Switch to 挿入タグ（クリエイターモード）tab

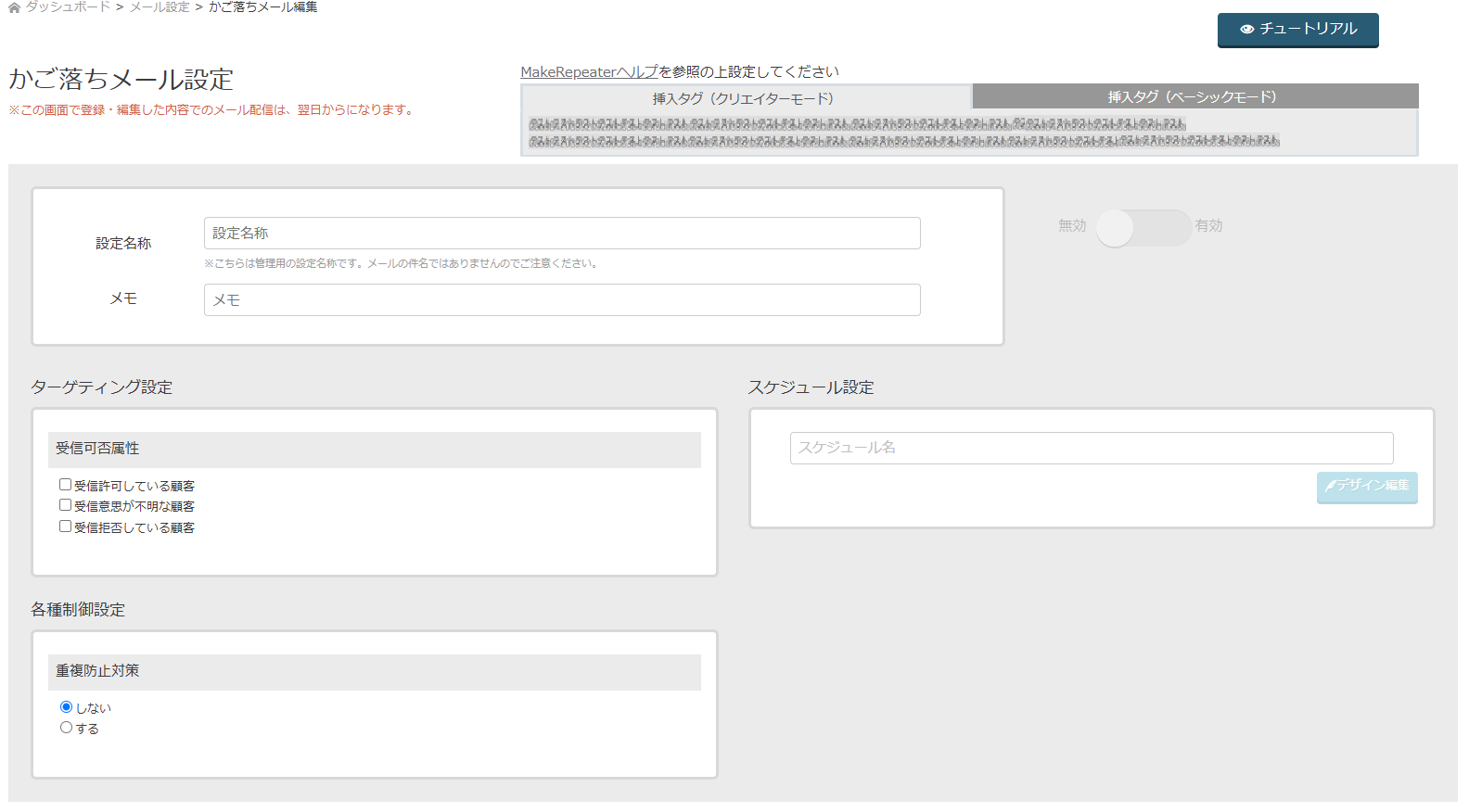click(x=746, y=98)
